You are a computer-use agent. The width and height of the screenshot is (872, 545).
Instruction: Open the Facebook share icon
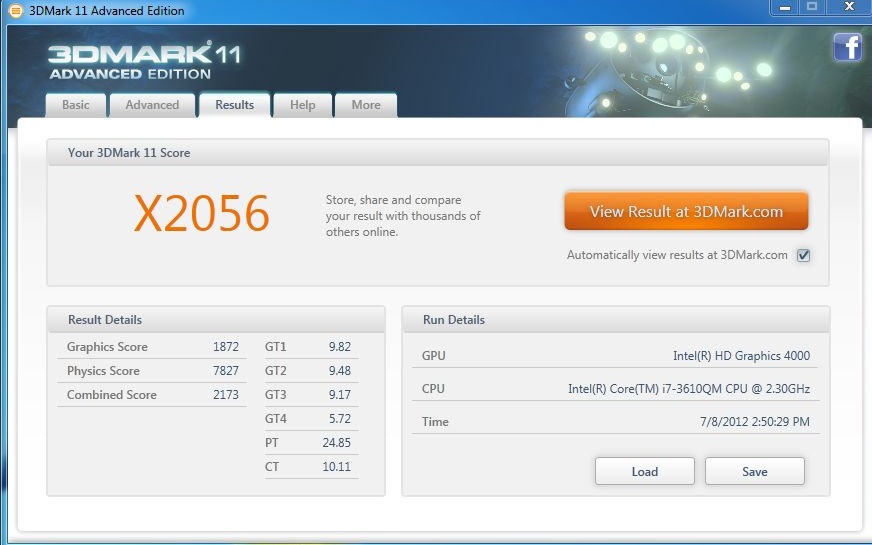[848, 47]
